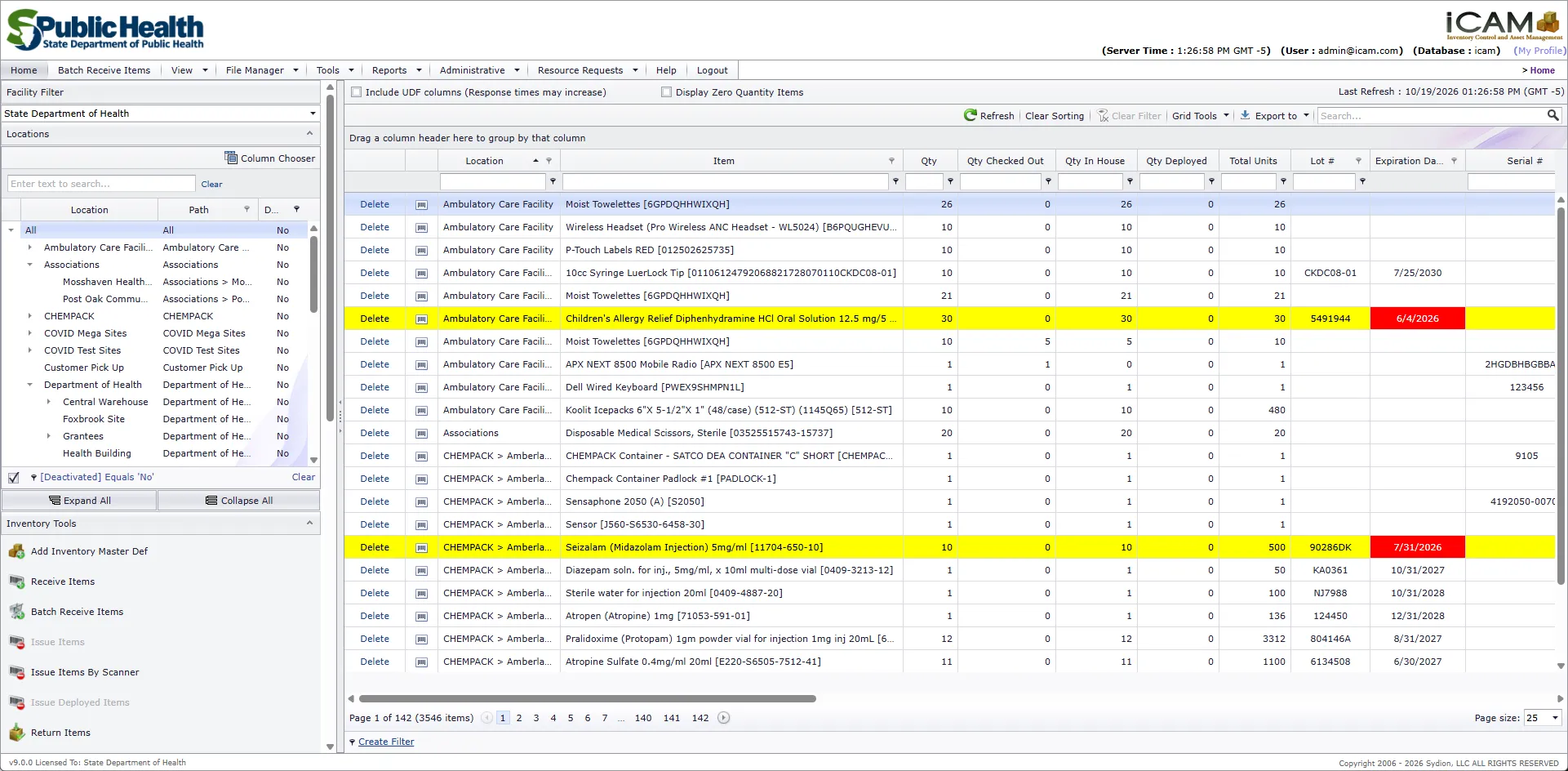Click the Logout menu item
The height and width of the screenshot is (771, 1568).
712,70
